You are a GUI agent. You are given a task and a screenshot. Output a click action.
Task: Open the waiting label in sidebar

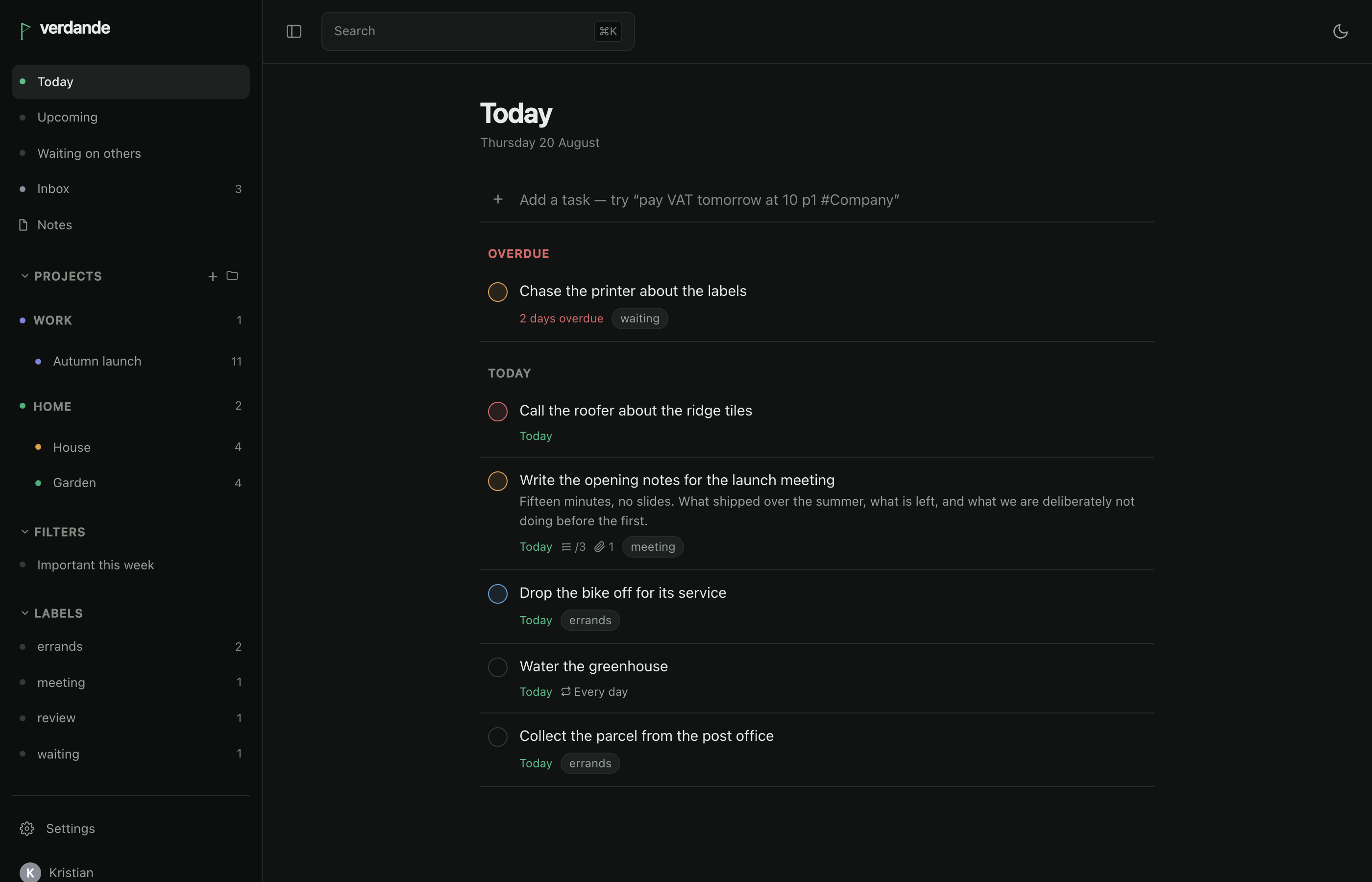tap(130, 754)
